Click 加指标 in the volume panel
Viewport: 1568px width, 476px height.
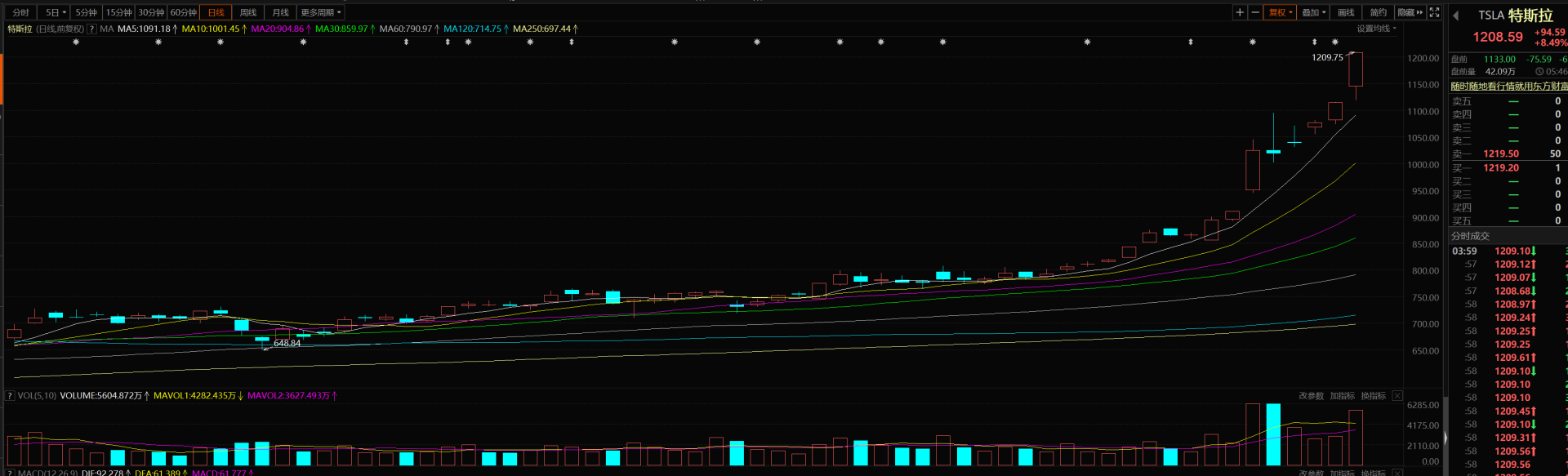point(1343,395)
